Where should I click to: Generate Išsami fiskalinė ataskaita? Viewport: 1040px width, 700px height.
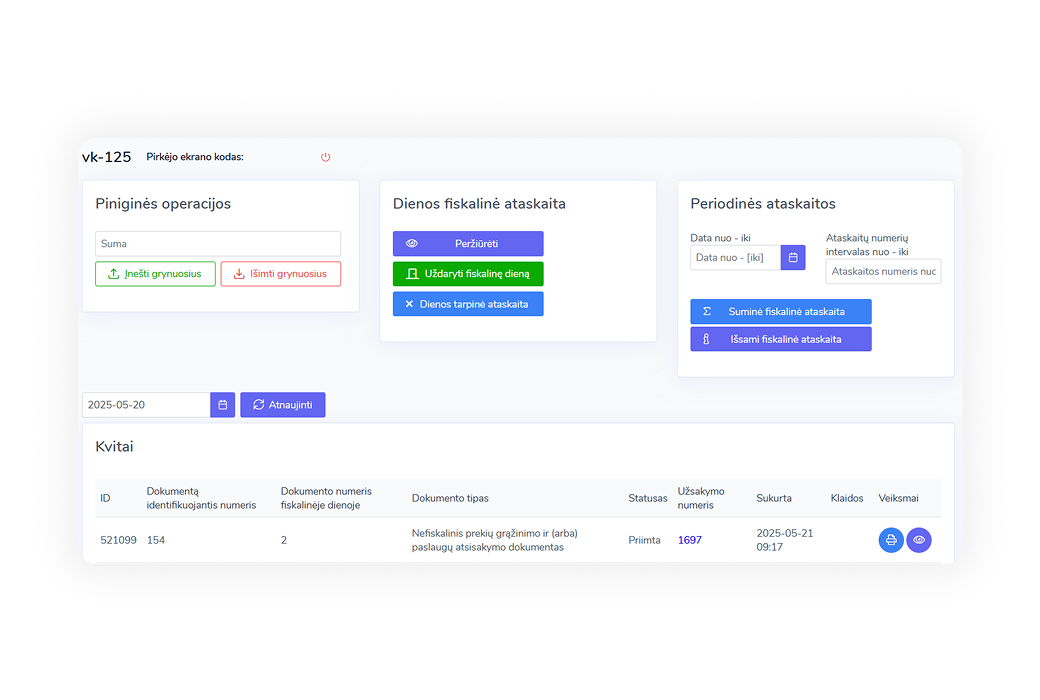coord(780,340)
